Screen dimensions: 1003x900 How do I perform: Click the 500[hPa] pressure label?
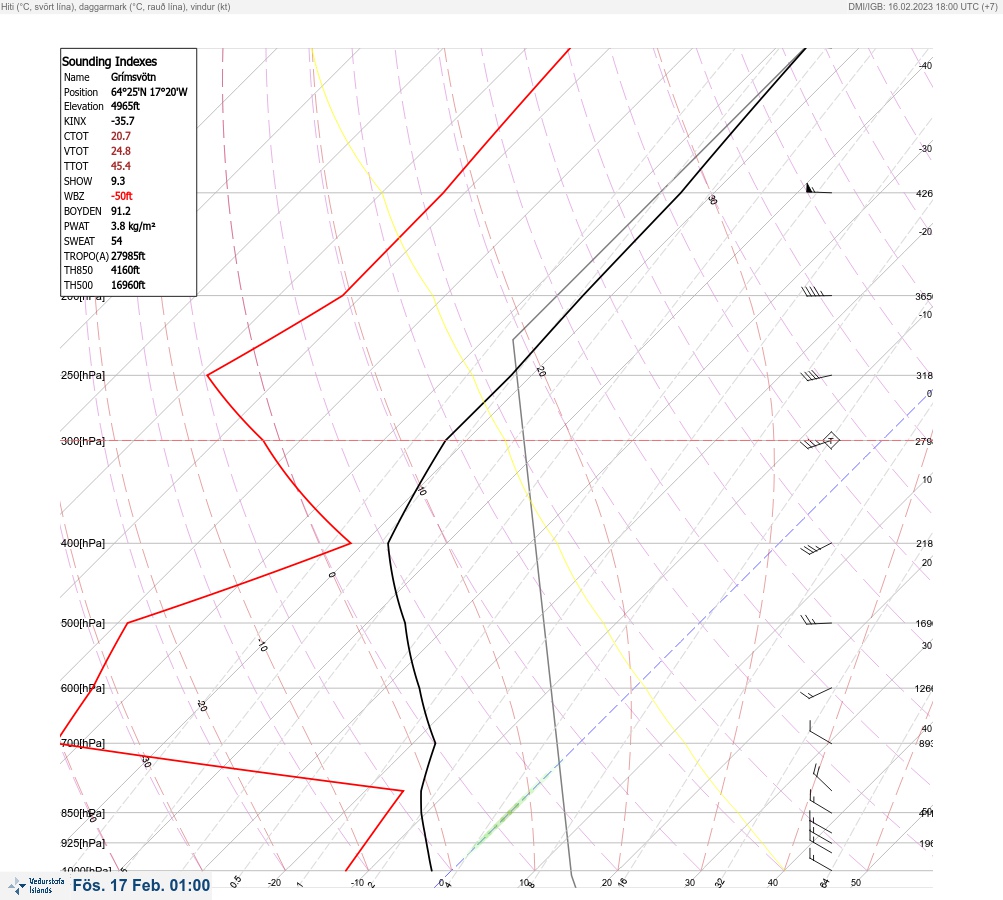83,623
